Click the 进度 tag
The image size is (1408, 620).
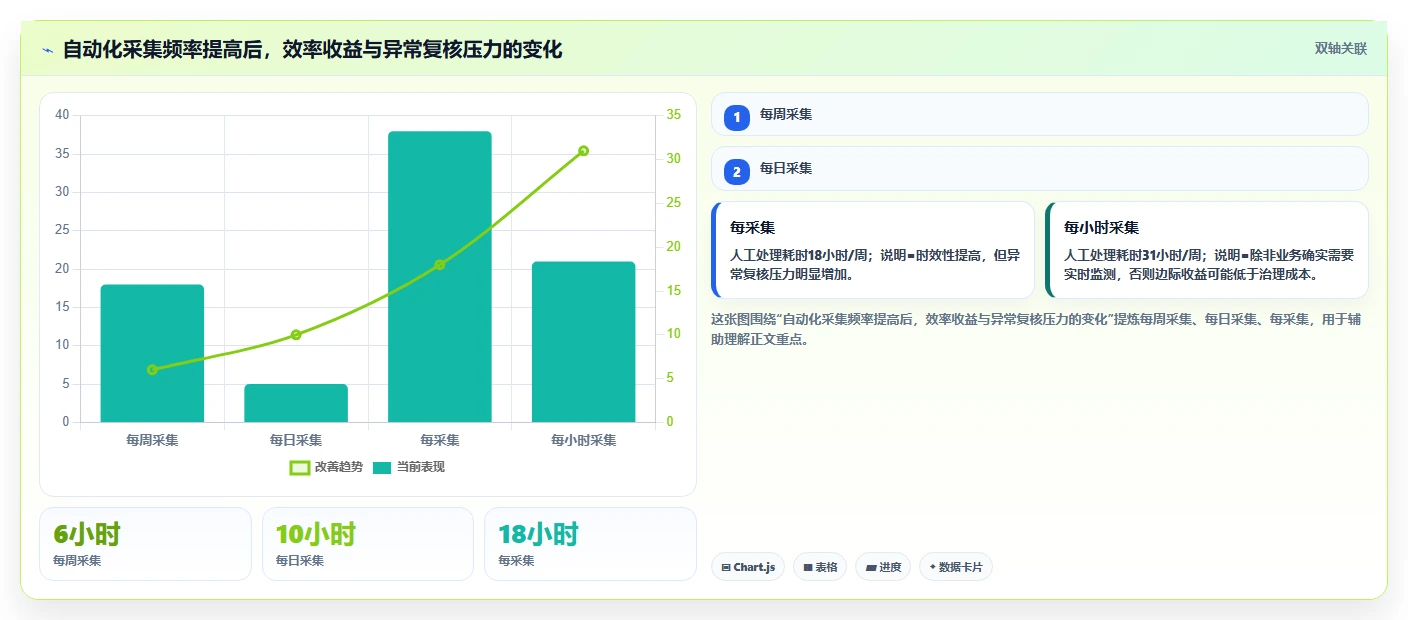point(883,567)
